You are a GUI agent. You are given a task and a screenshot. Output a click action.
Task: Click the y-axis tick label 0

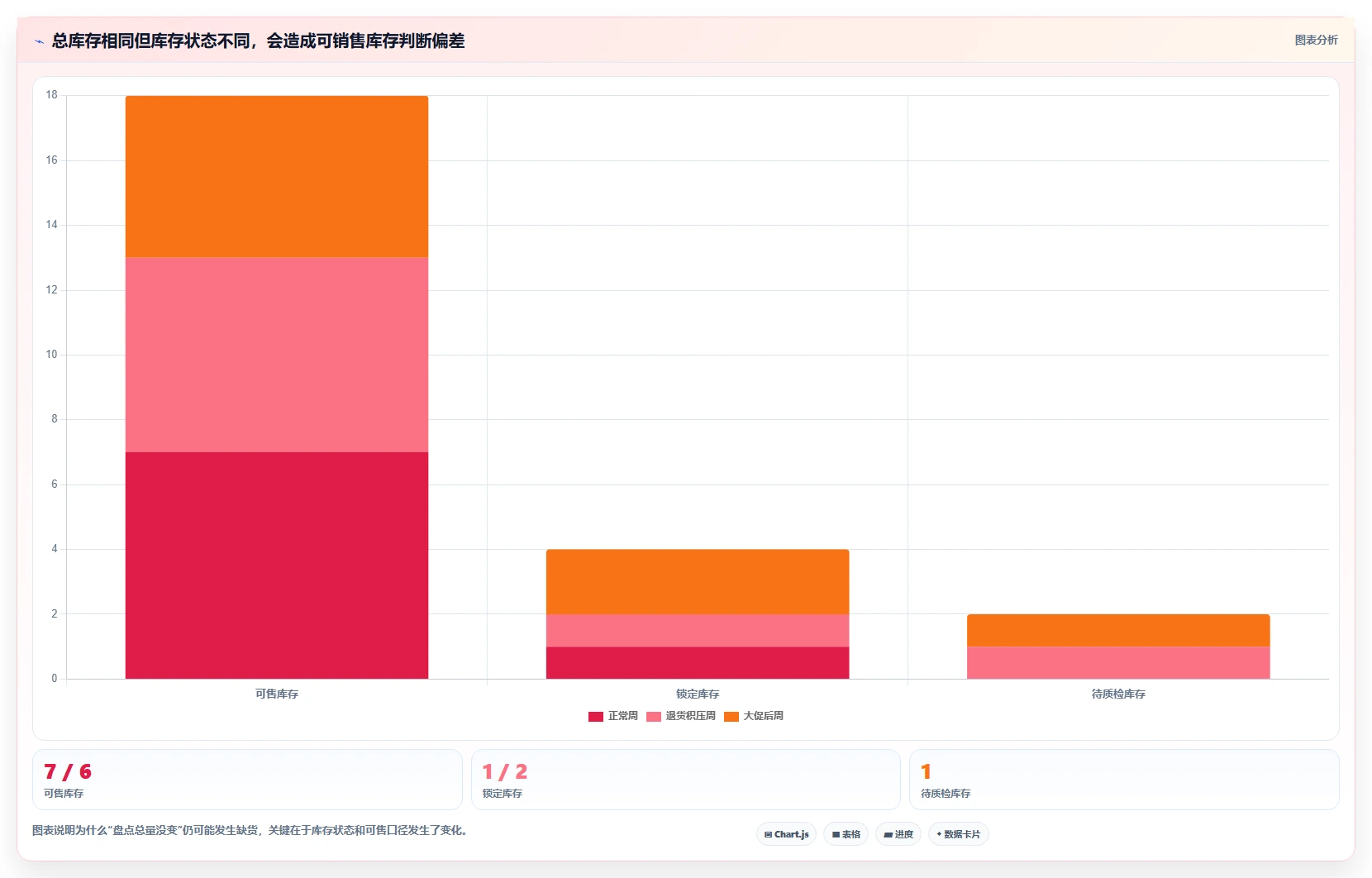click(x=55, y=679)
